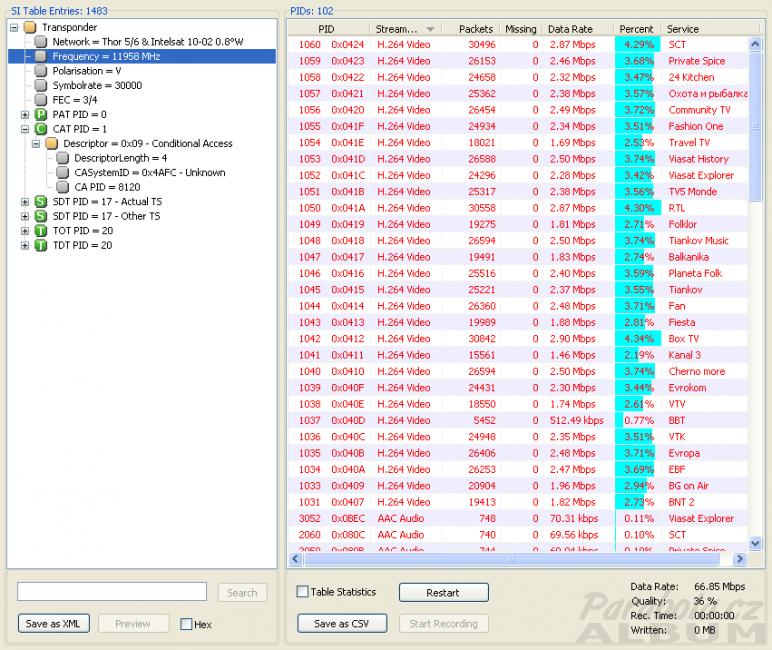Select the Fashion One row
Image resolution: width=772 pixels, height=650 pixels.
[x=518, y=126]
